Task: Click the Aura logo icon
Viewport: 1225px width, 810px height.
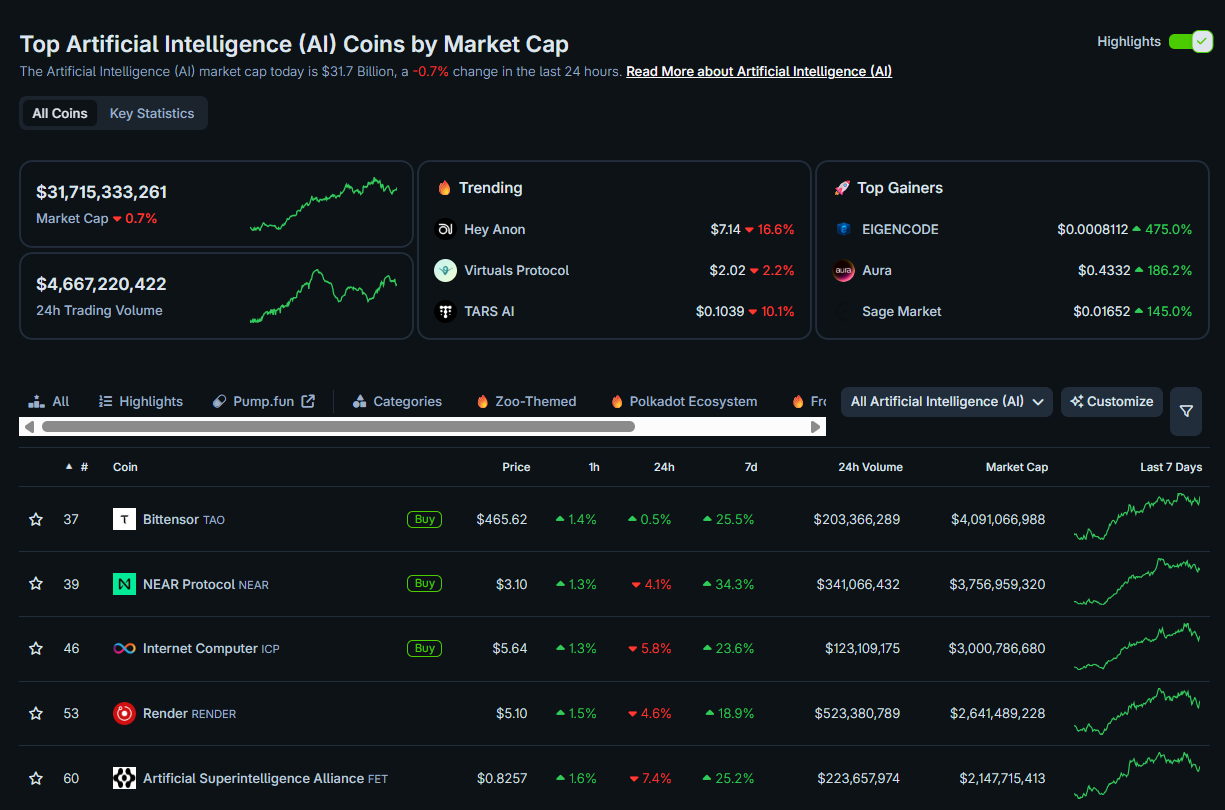Action: click(844, 270)
